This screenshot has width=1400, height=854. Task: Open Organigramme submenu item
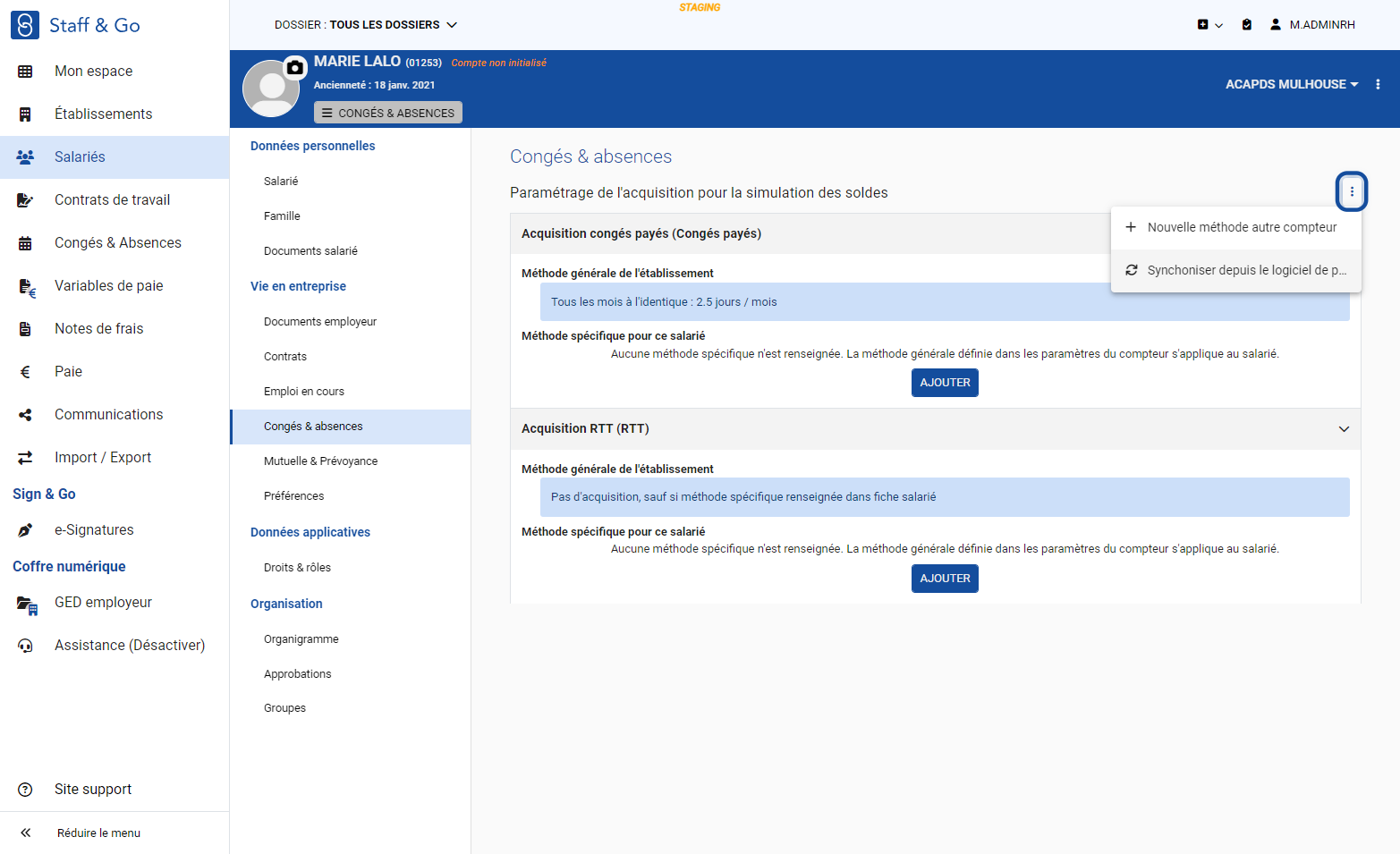[351, 639]
